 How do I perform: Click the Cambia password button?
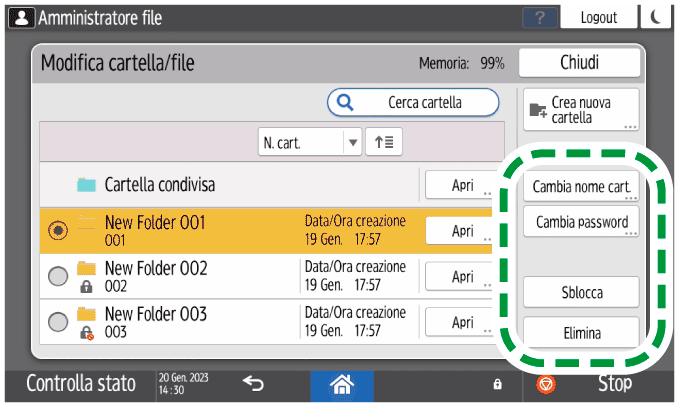pos(581,221)
